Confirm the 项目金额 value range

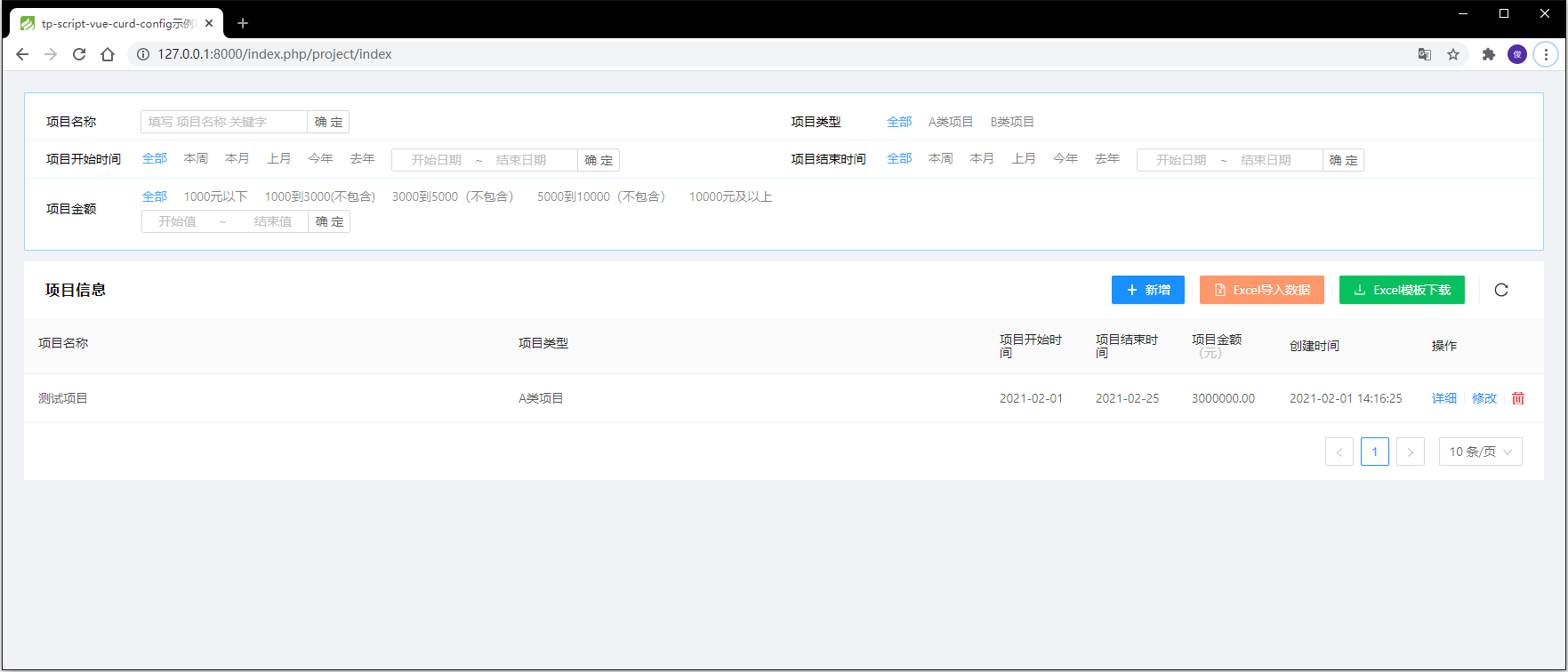[329, 221]
